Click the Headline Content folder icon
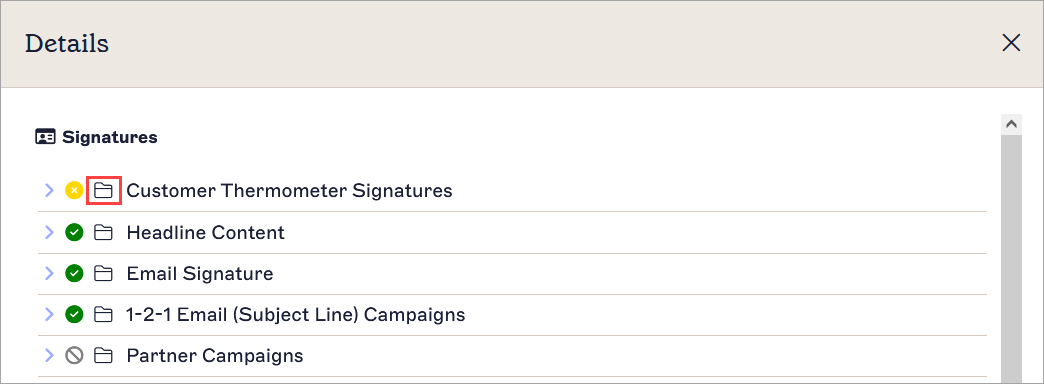This screenshot has width=1044, height=384. click(103, 233)
